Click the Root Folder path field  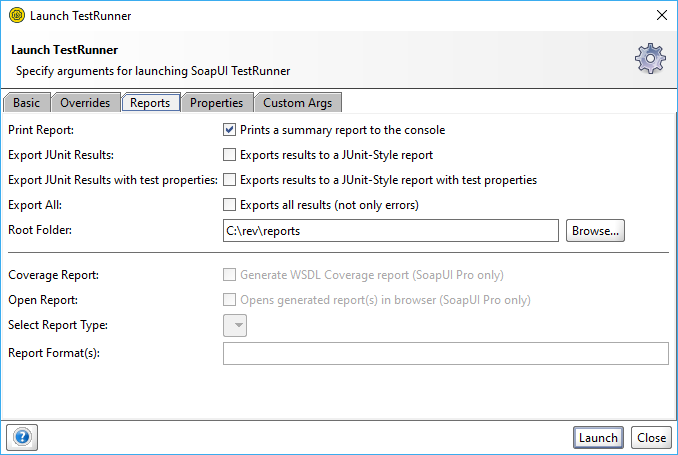pos(391,231)
